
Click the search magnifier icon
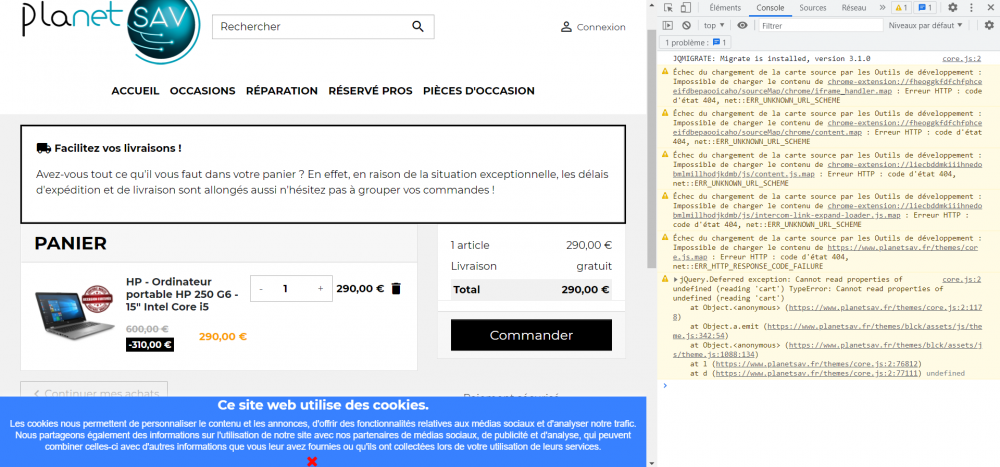point(418,26)
